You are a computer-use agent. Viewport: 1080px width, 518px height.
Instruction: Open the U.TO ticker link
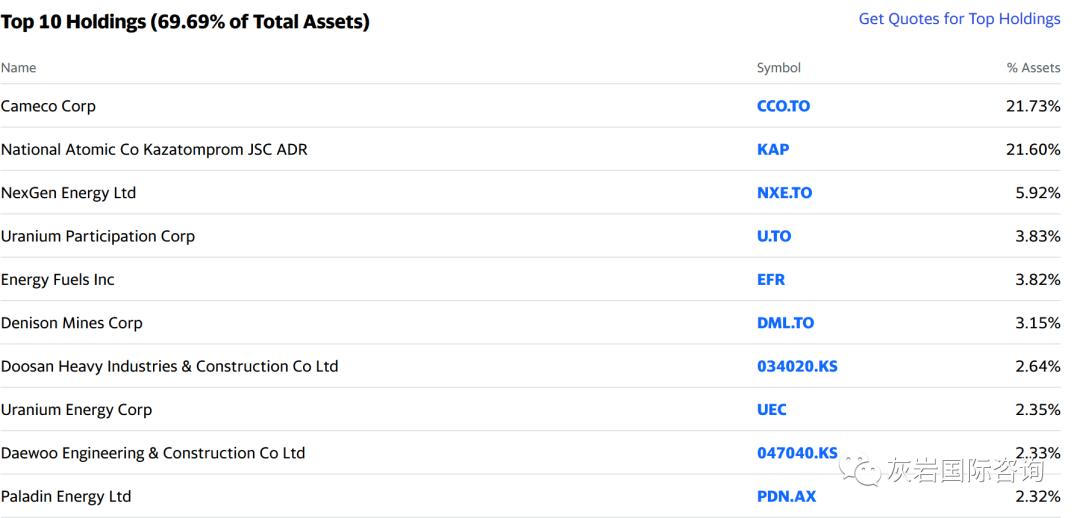tap(774, 236)
